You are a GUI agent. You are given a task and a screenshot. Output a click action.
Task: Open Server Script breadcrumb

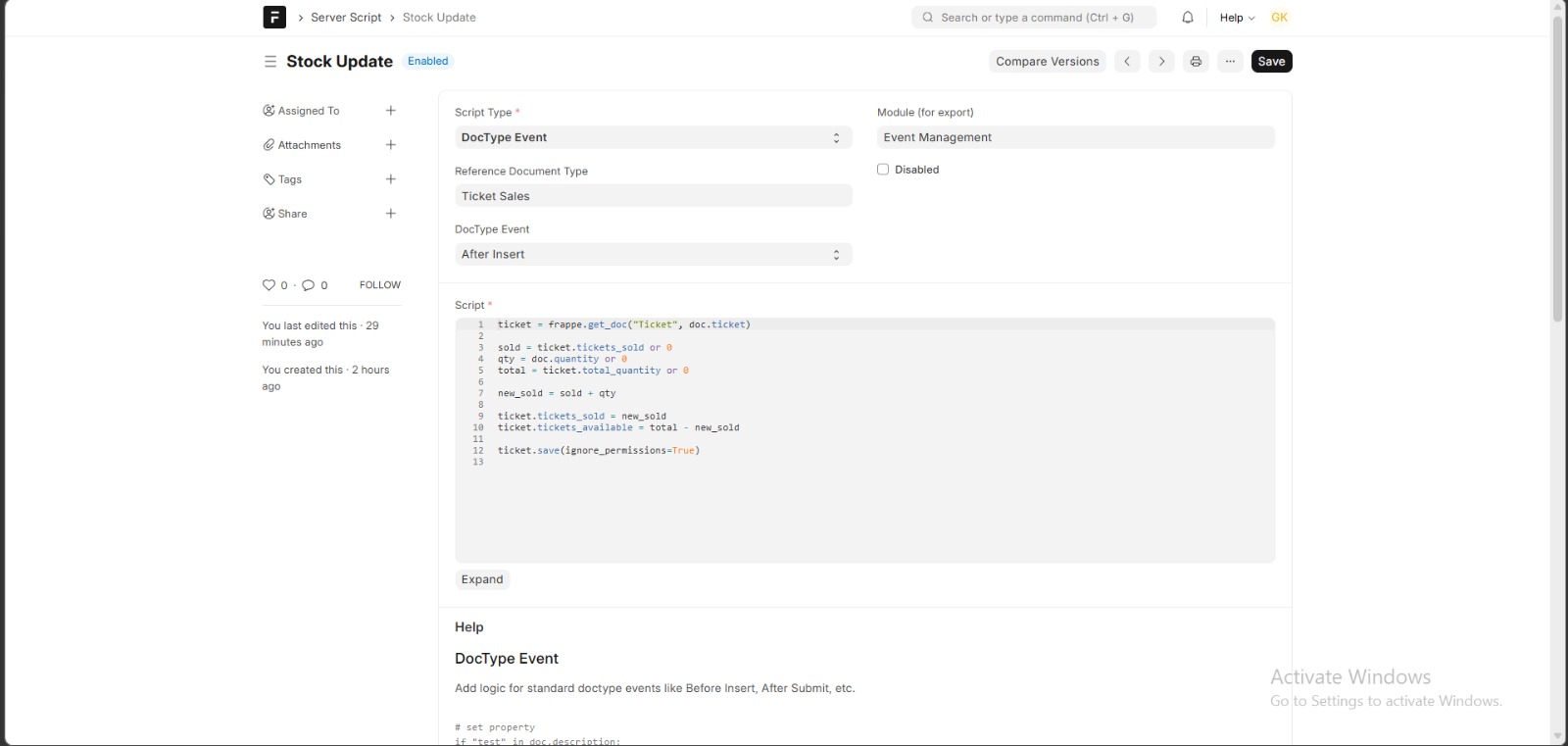346,18
